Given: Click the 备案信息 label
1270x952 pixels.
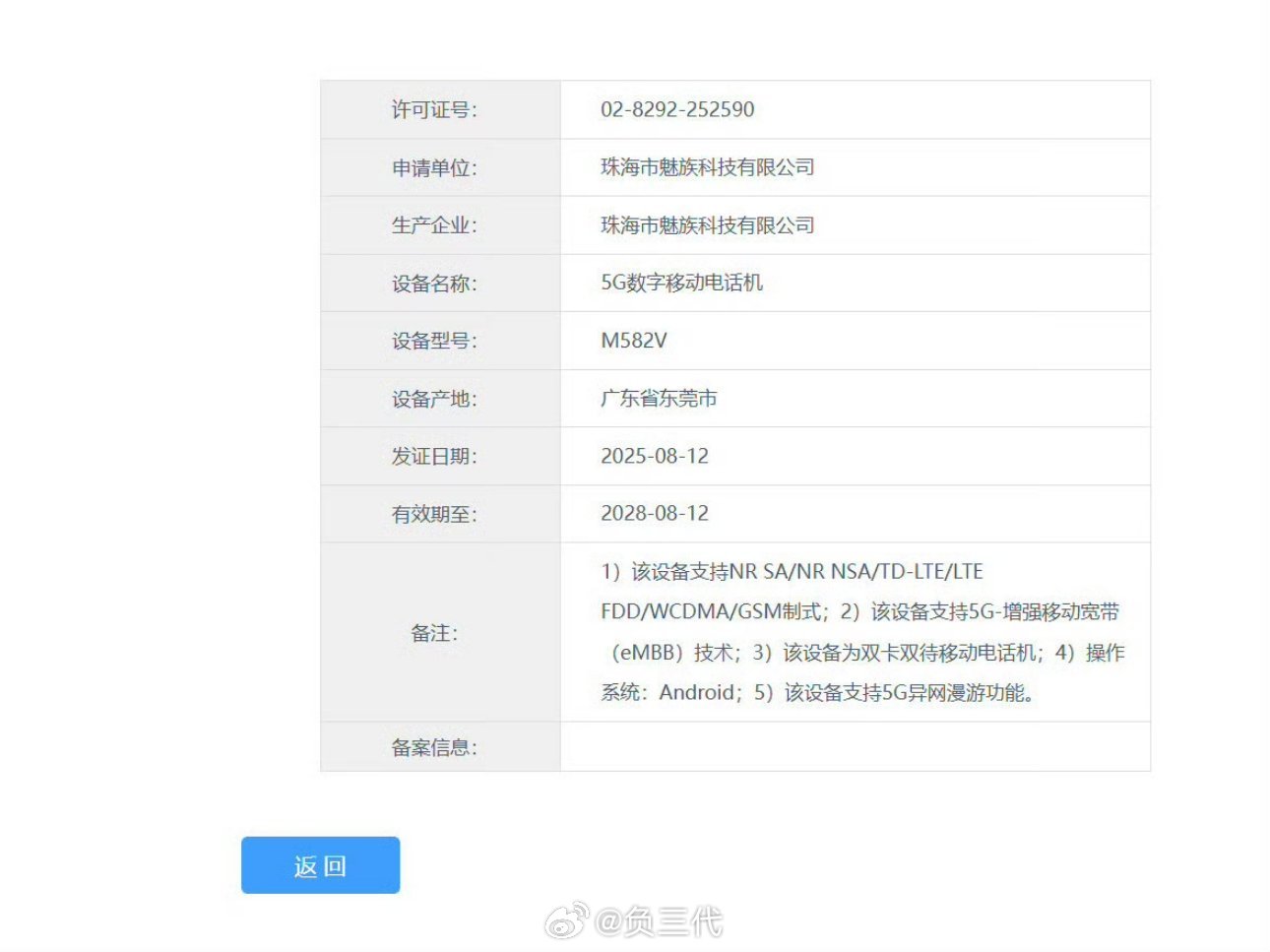Looking at the screenshot, I should [x=434, y=747].
